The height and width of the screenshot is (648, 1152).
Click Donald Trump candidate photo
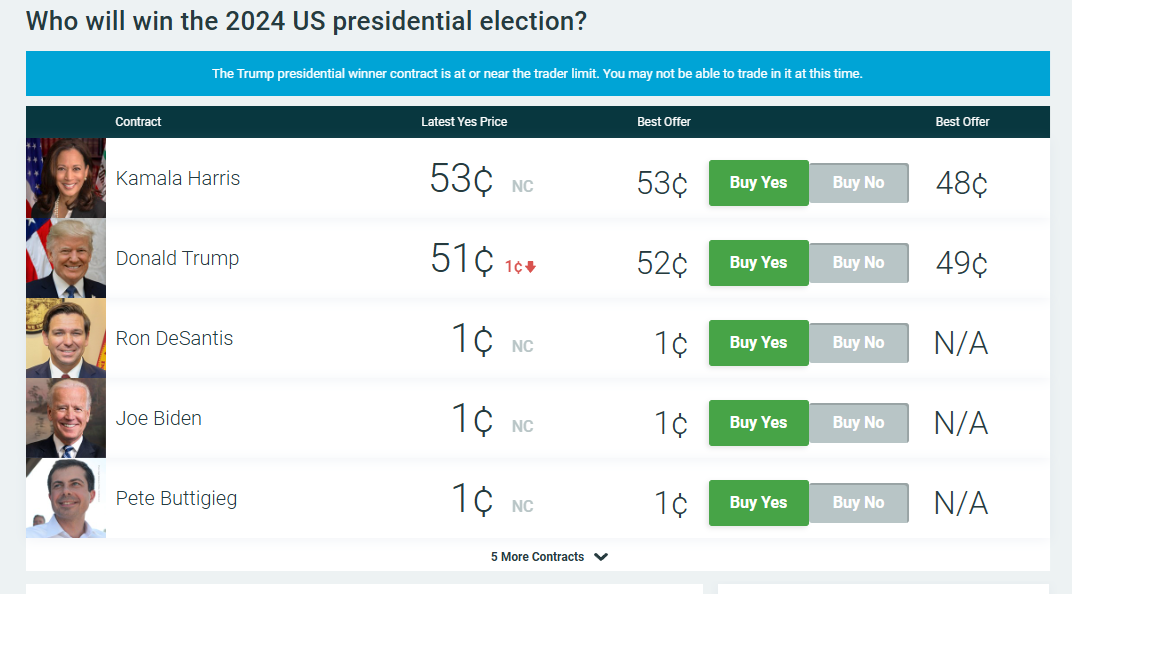[x=66, y=258]
